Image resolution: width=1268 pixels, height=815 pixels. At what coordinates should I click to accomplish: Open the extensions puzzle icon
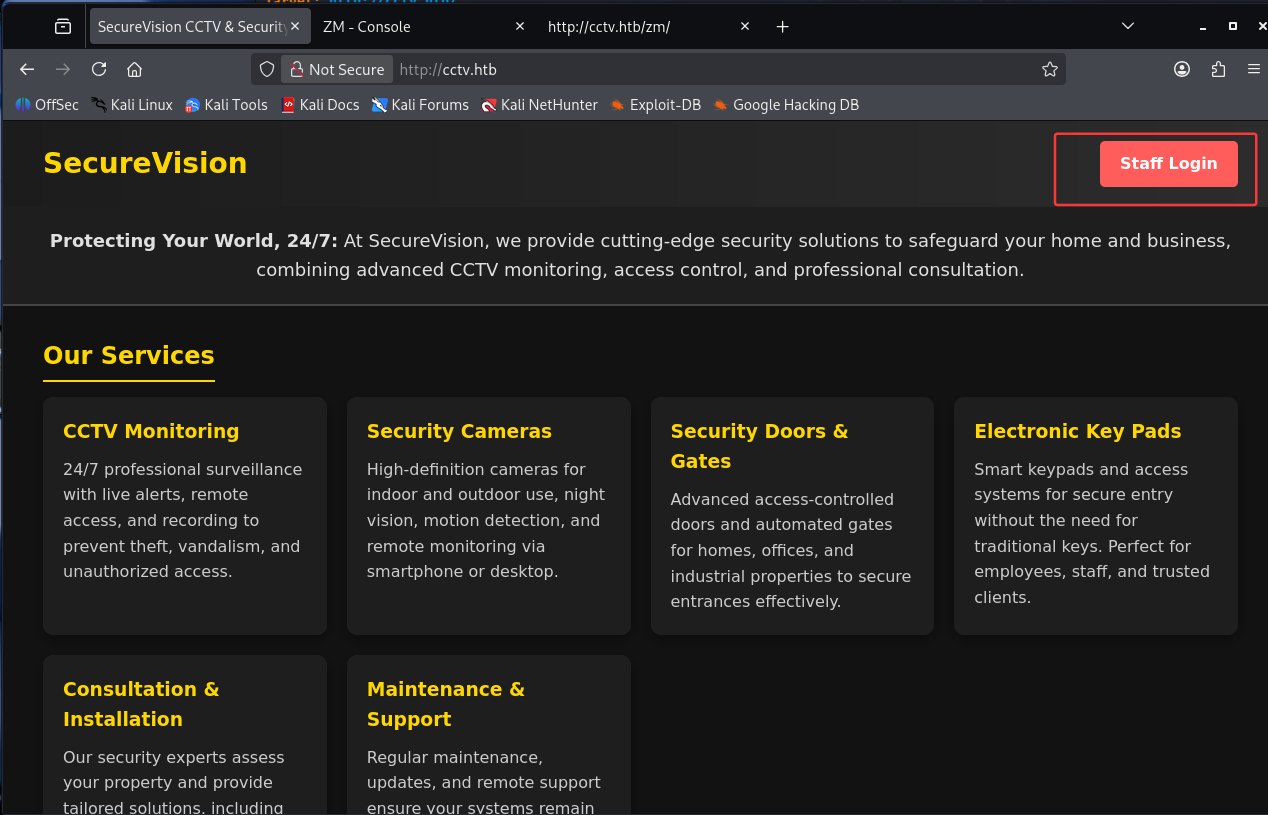point(1218,69)
